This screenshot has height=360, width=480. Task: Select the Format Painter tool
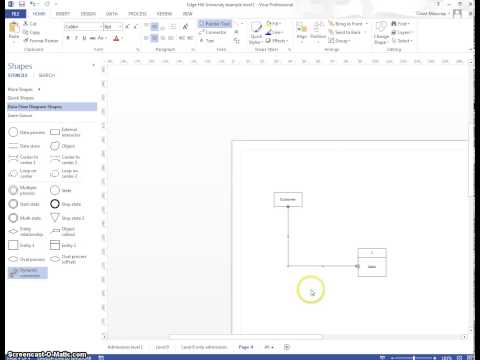41,41
